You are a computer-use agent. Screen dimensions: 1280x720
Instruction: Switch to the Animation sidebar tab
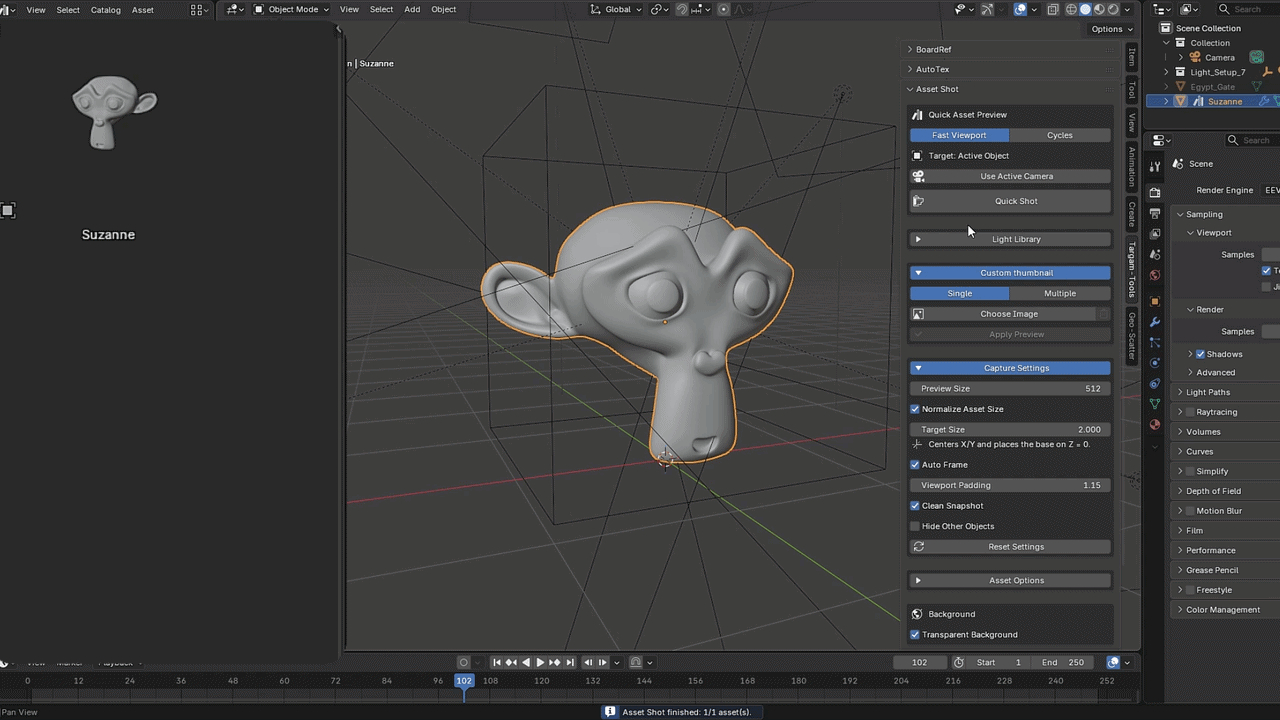[x=1132, y=166]
